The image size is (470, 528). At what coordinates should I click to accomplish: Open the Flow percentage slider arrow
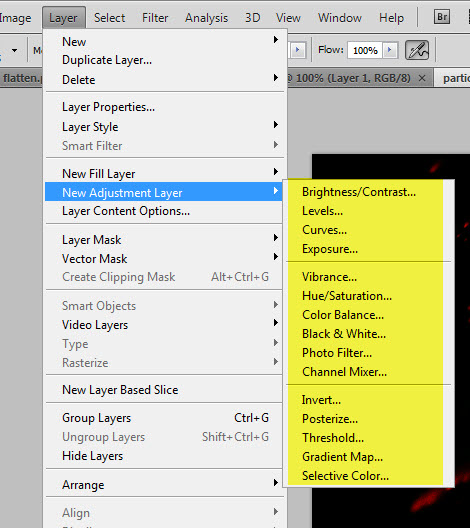pos(390,50)
